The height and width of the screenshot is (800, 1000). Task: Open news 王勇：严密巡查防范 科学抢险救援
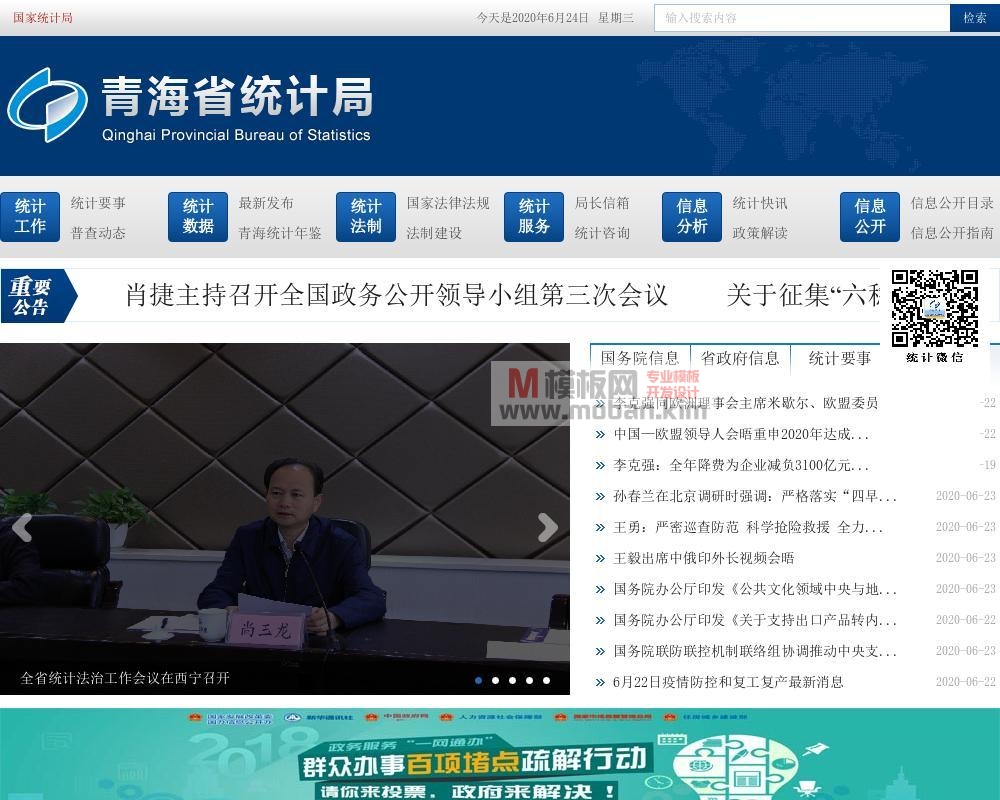(x=748, y=528)
